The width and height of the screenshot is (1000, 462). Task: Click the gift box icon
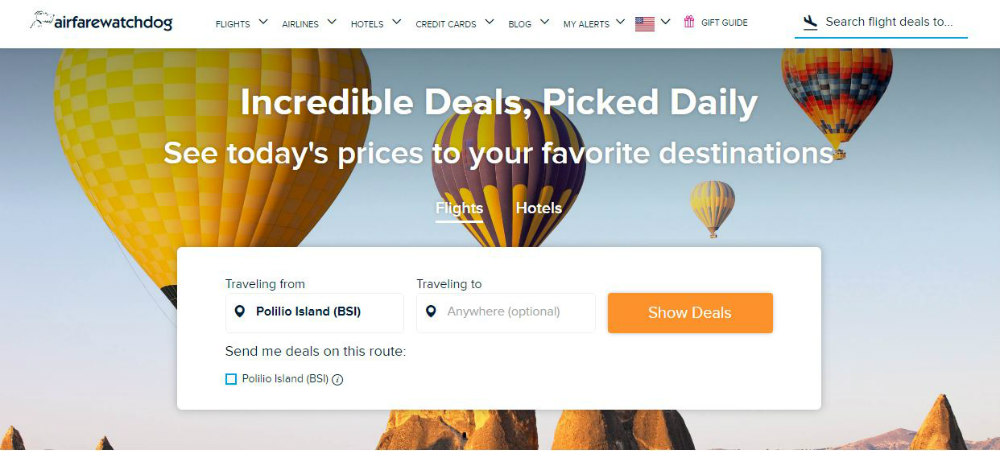coord(689,22)
